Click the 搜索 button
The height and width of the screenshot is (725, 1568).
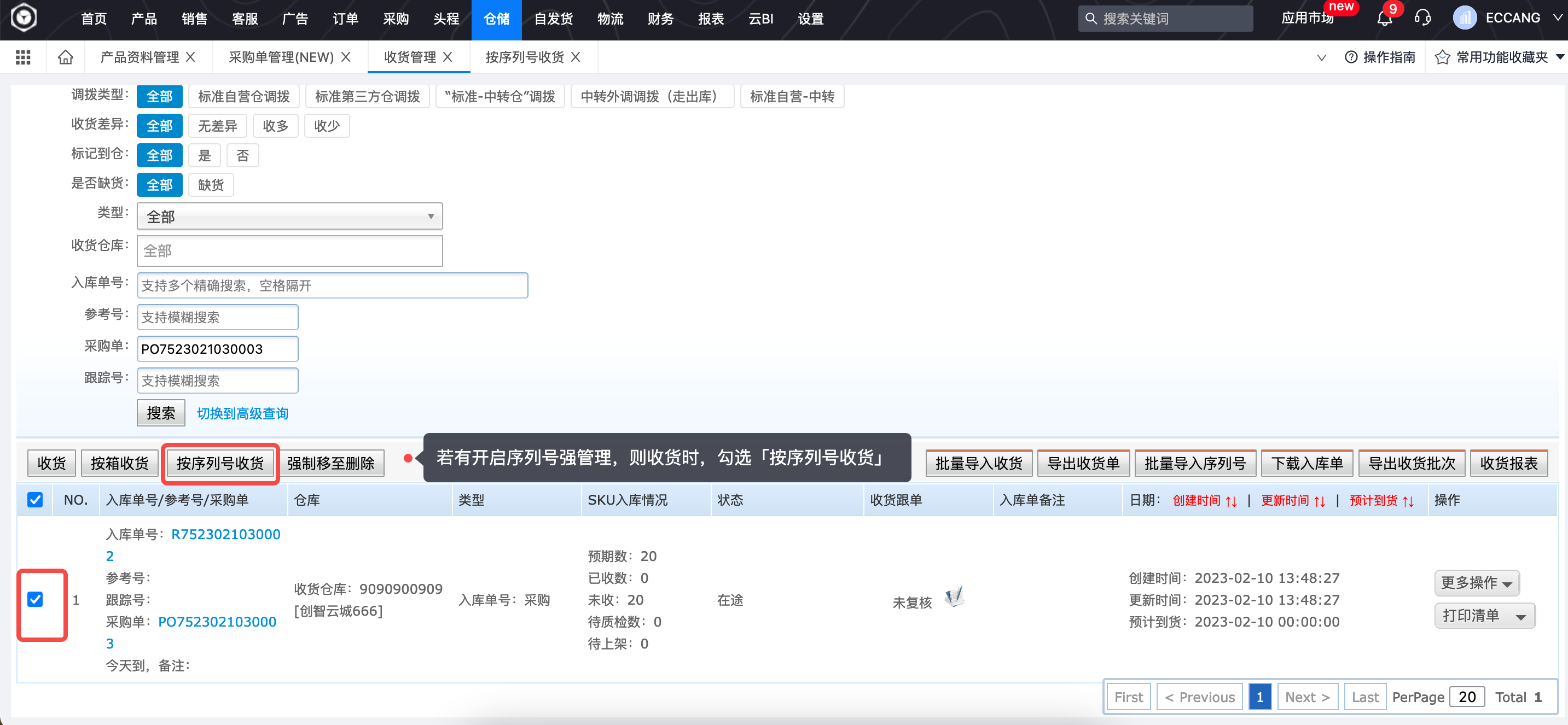(x=161, y=413)
